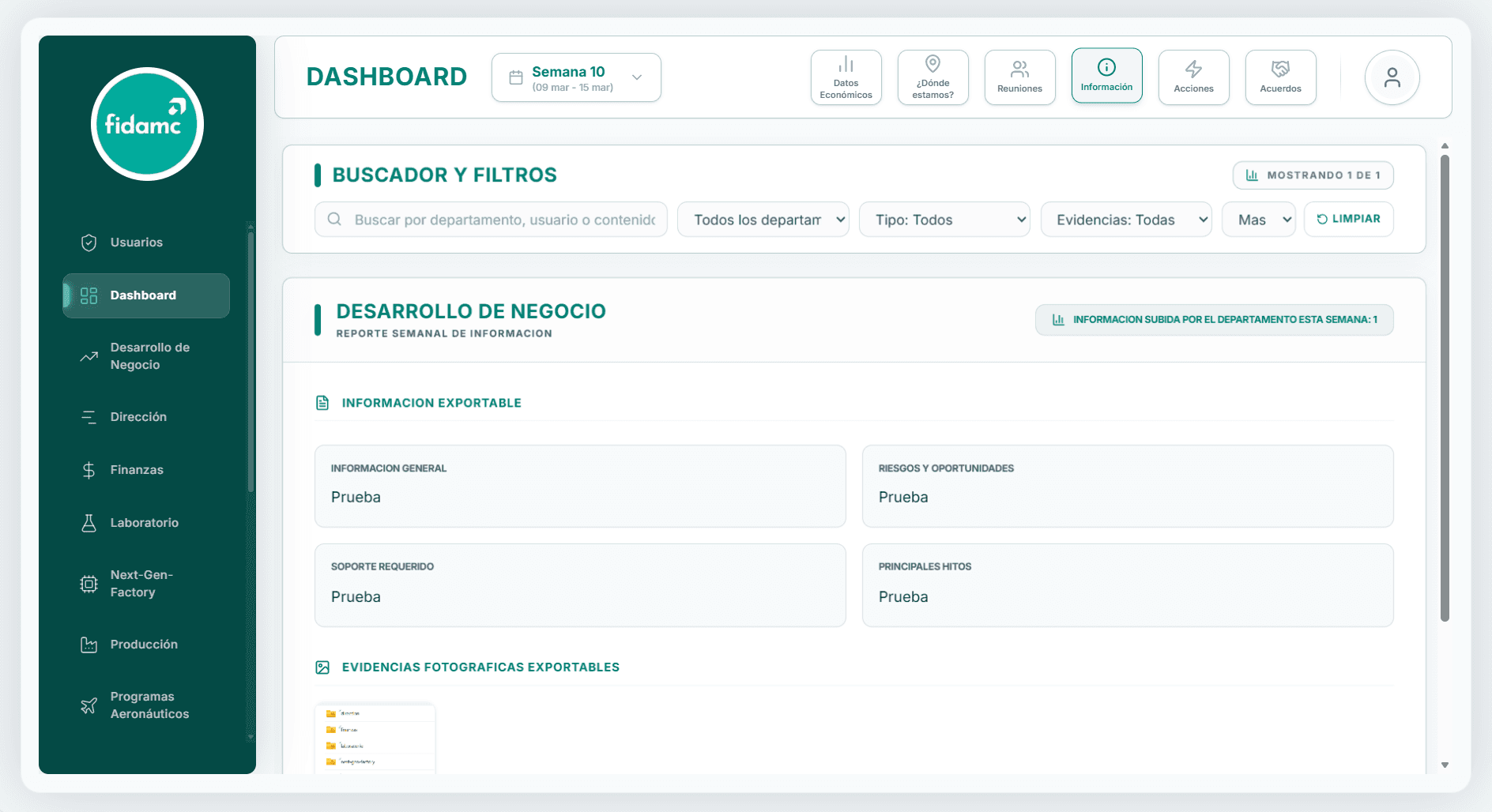Screen dimensions: 1492x812
Task: Open the Mas dropdown
Action: (x=1259, y=220)
